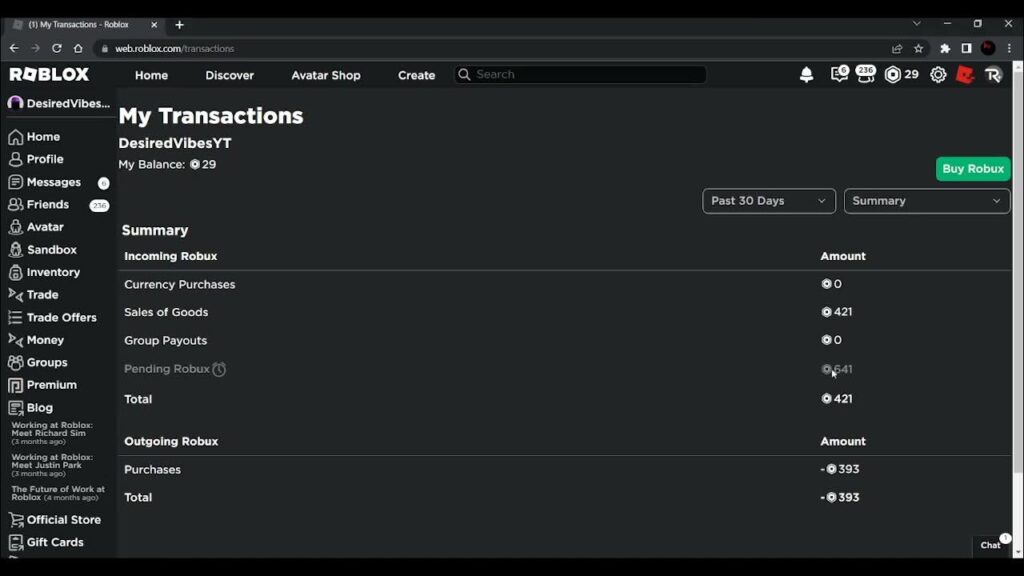Screen dimensions: 1024x576
Task: Reload the page with refresh icon
Action: (x=57, y=48)
